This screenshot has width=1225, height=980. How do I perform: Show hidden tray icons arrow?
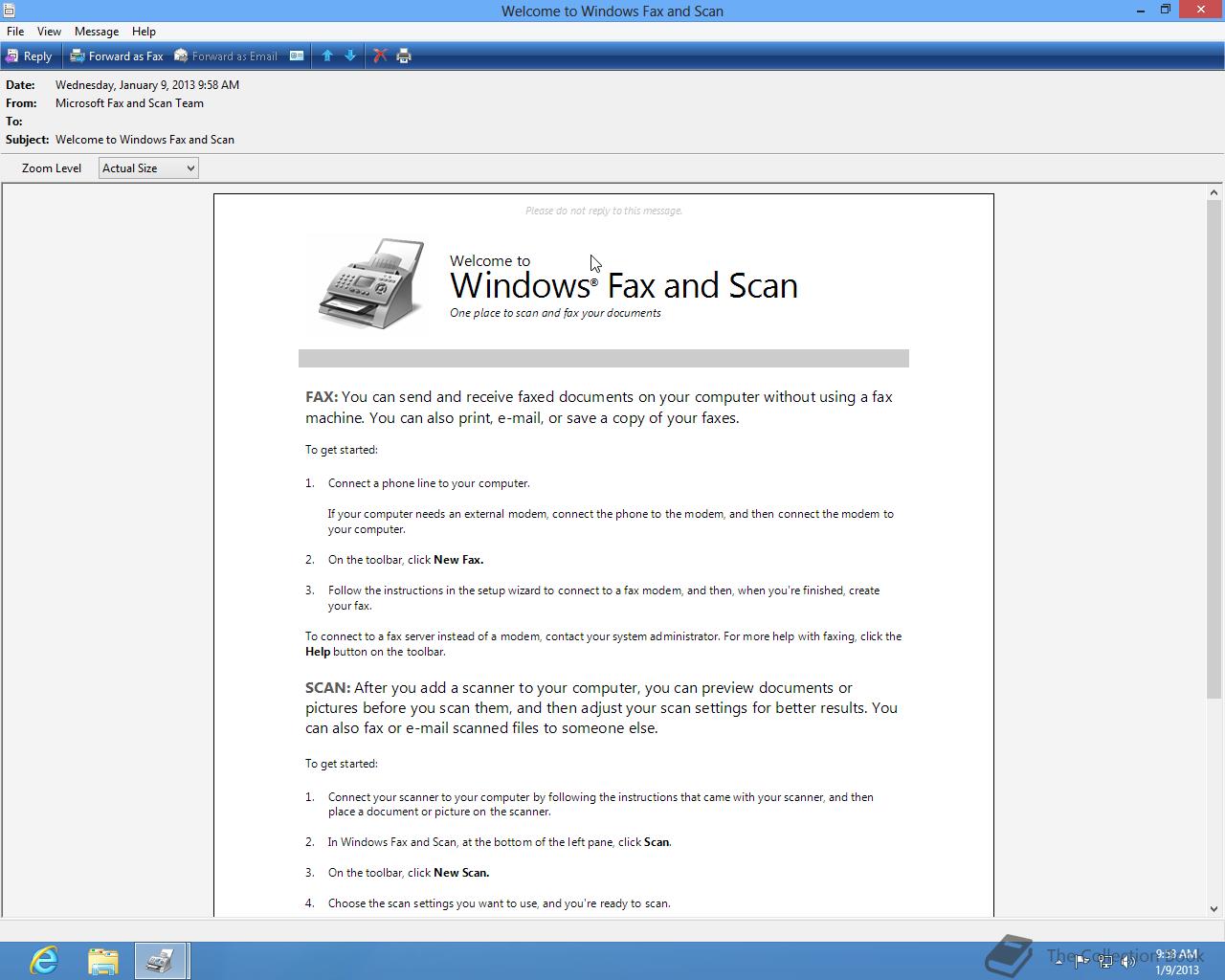[x=1058, y=962]
